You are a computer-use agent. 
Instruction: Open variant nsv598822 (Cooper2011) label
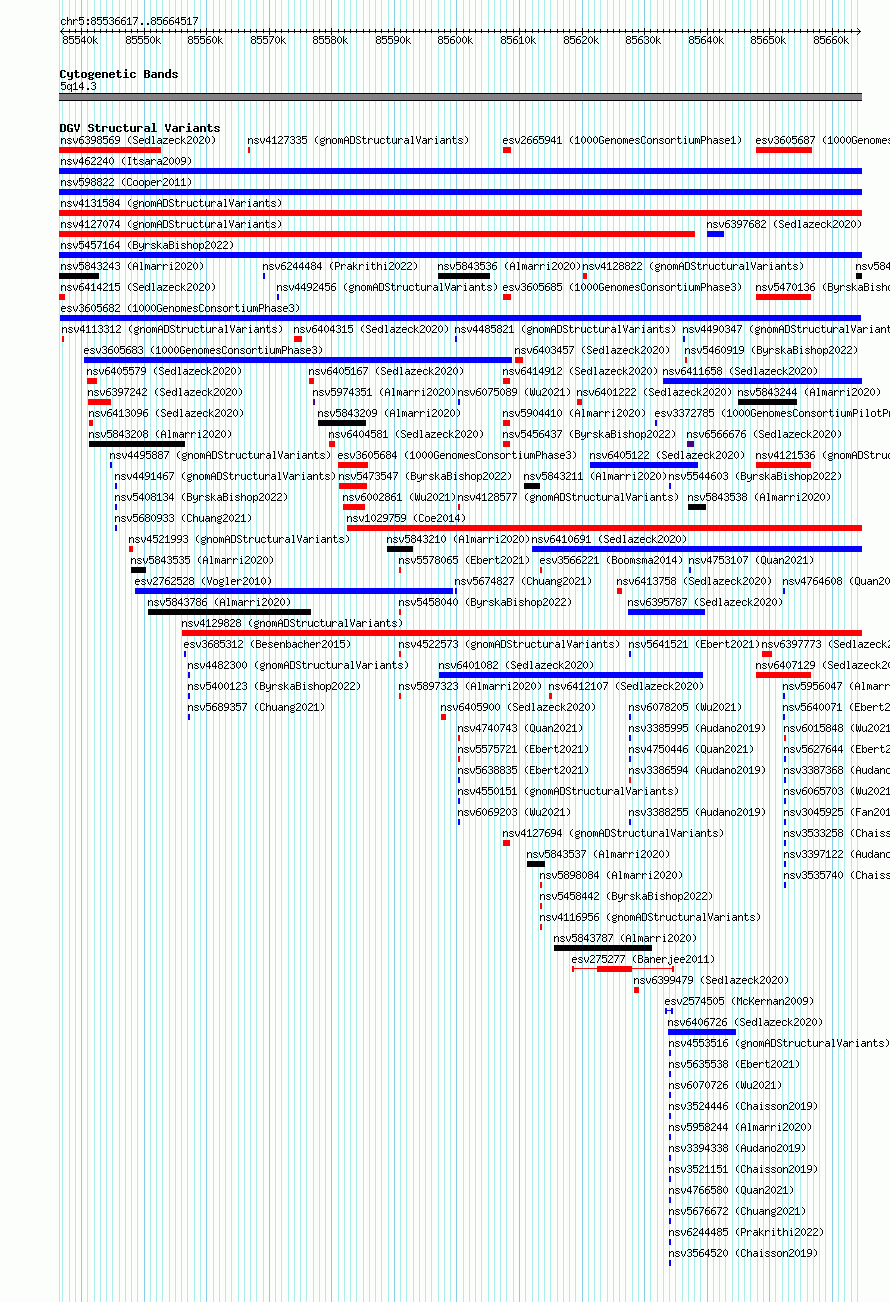pos(126,183)
